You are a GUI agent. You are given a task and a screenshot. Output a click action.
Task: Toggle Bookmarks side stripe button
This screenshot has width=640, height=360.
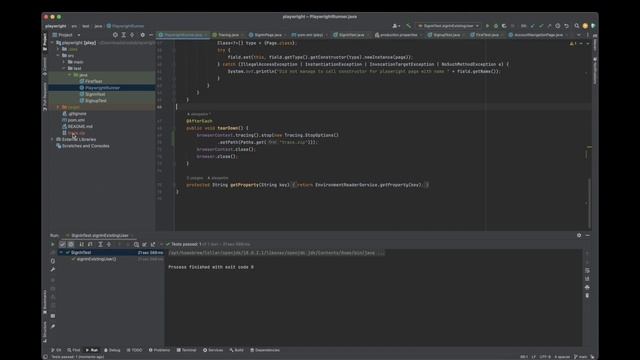(x=44, y=302)
